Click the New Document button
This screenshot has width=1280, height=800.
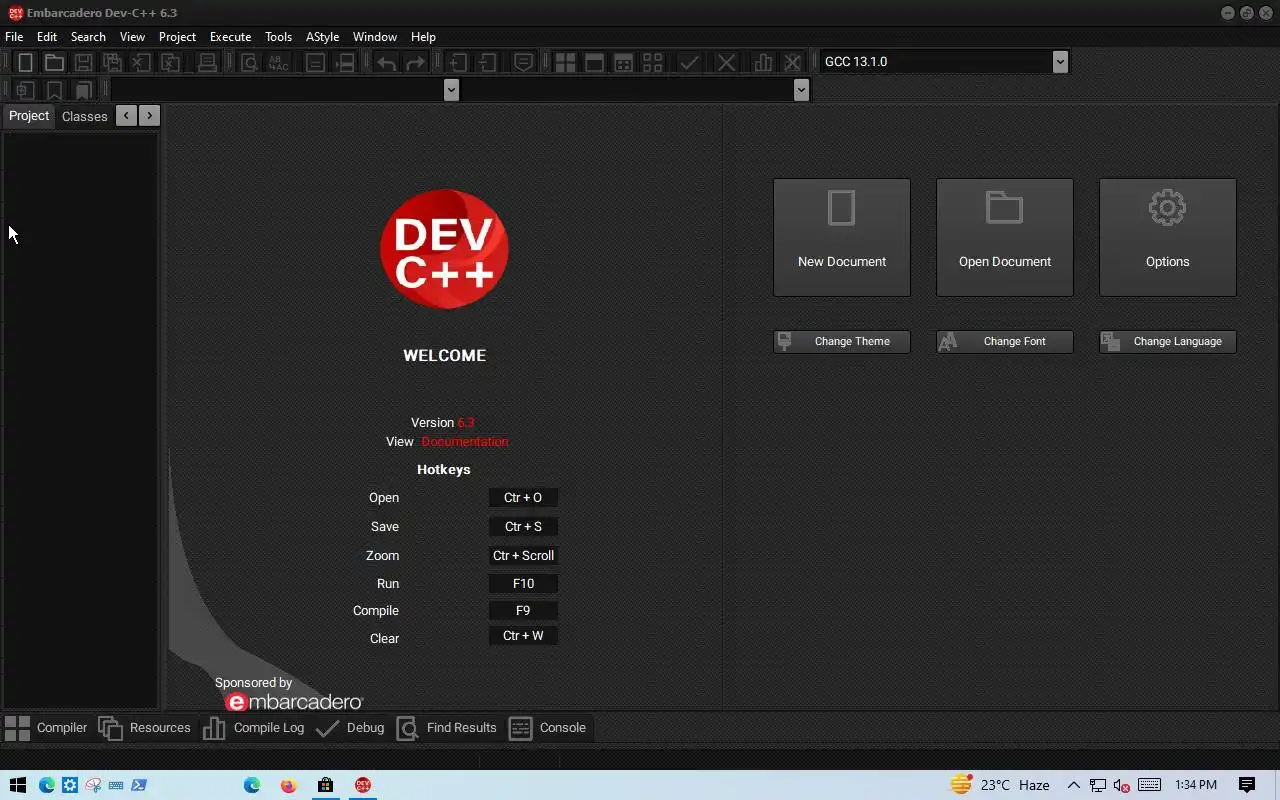pos(842,237)
